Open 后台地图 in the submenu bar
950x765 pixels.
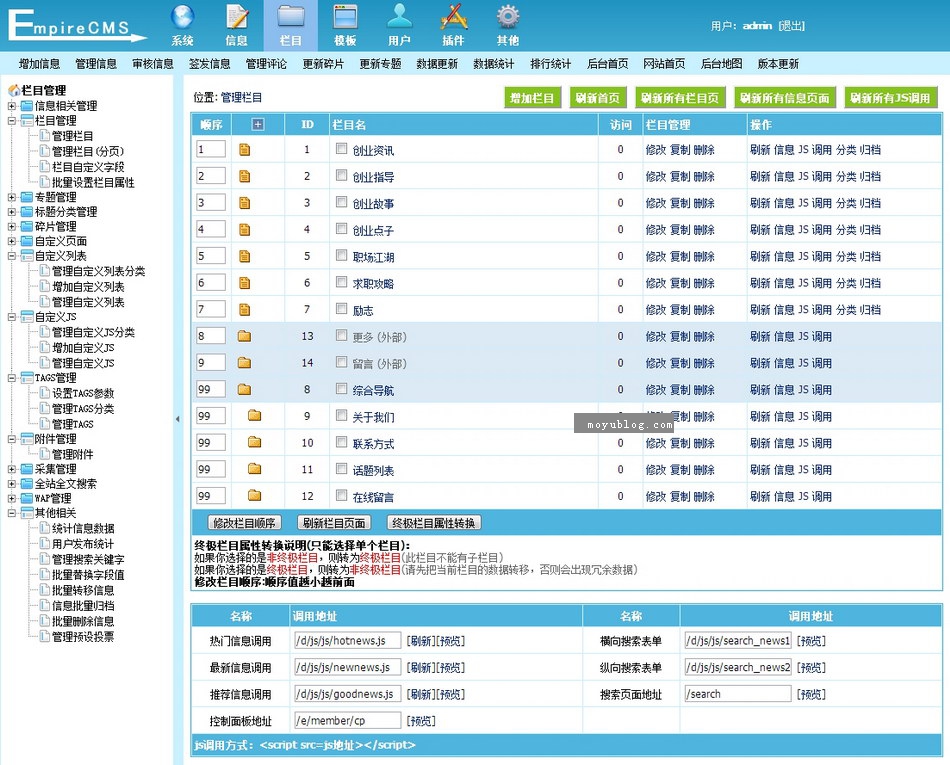[721, 64]
